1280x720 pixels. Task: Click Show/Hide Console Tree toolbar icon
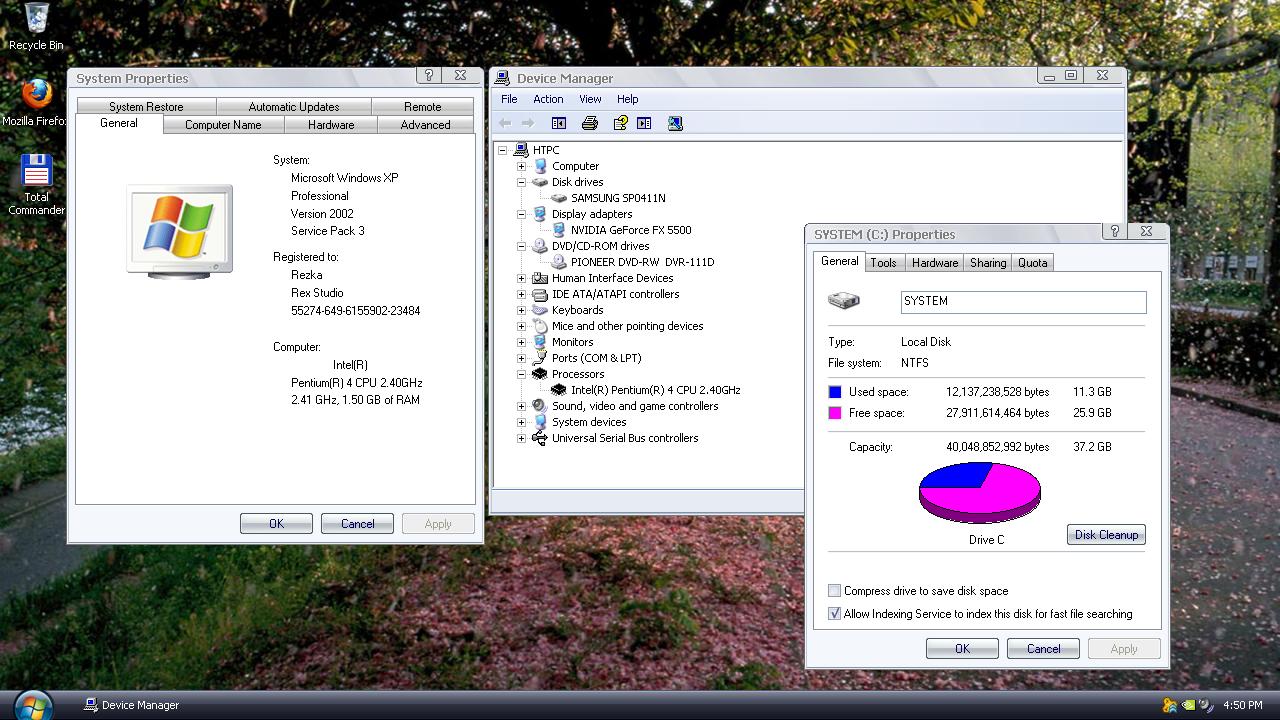tap(559, 123)
